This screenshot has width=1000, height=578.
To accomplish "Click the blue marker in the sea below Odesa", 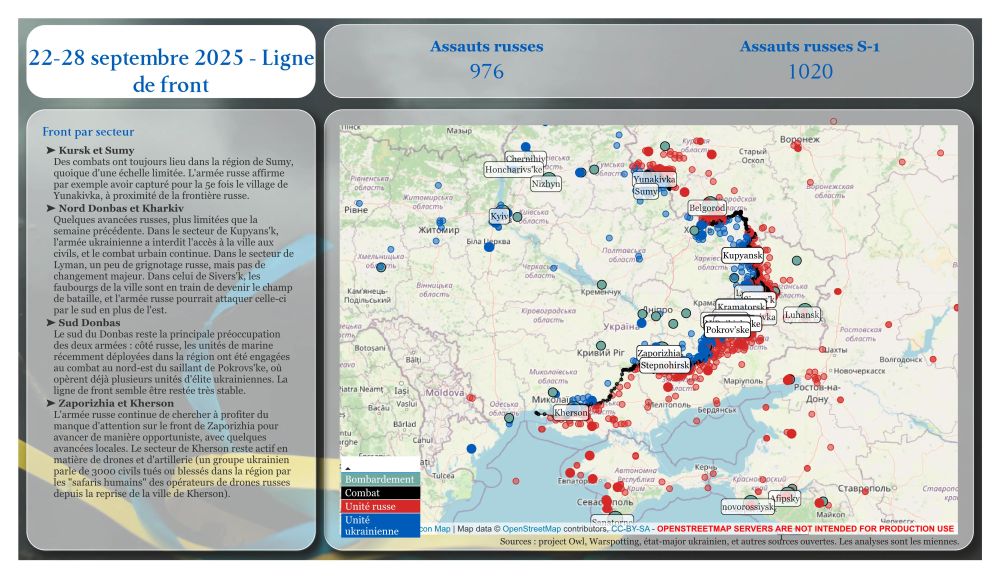I will coord(471,449).
